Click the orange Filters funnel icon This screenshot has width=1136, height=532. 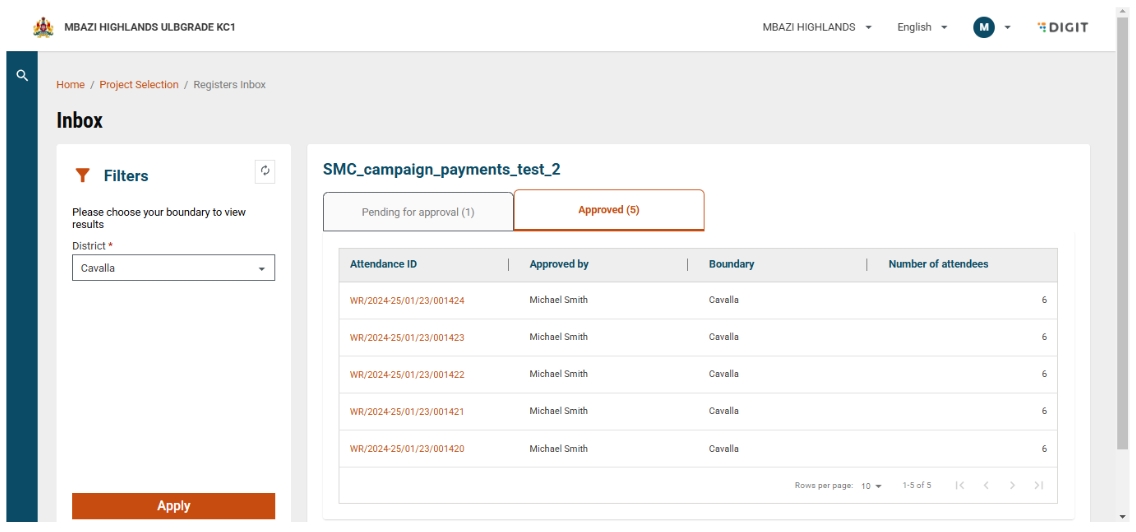tap(84, 176)
